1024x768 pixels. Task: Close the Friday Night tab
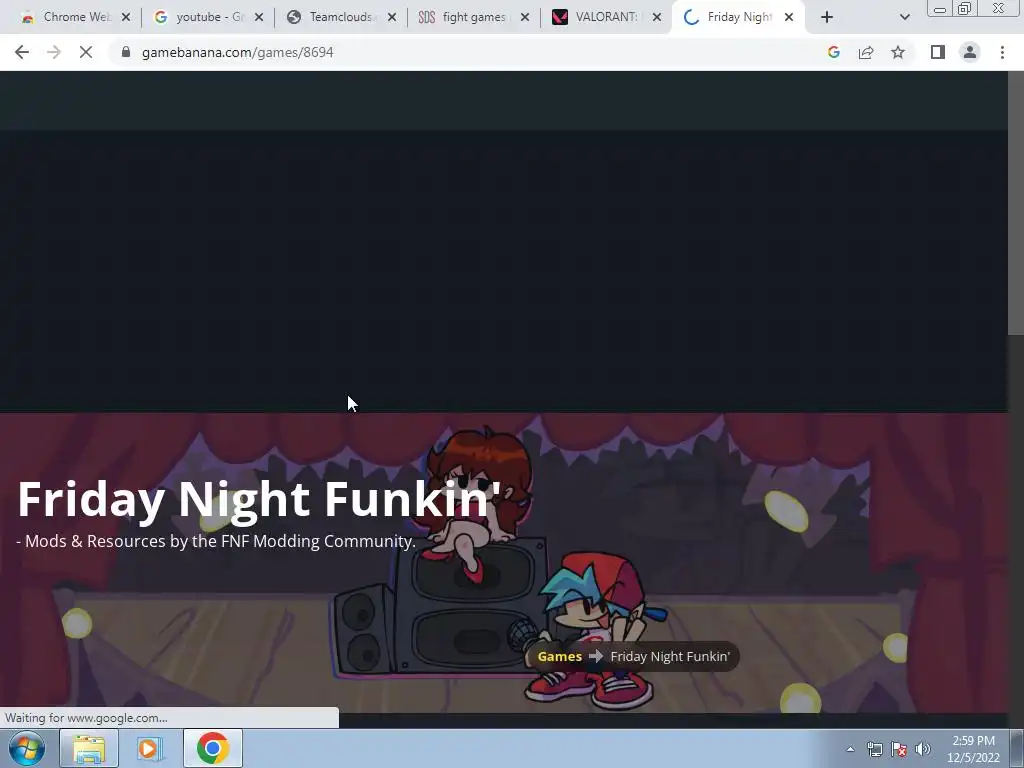tap(789, 18)
